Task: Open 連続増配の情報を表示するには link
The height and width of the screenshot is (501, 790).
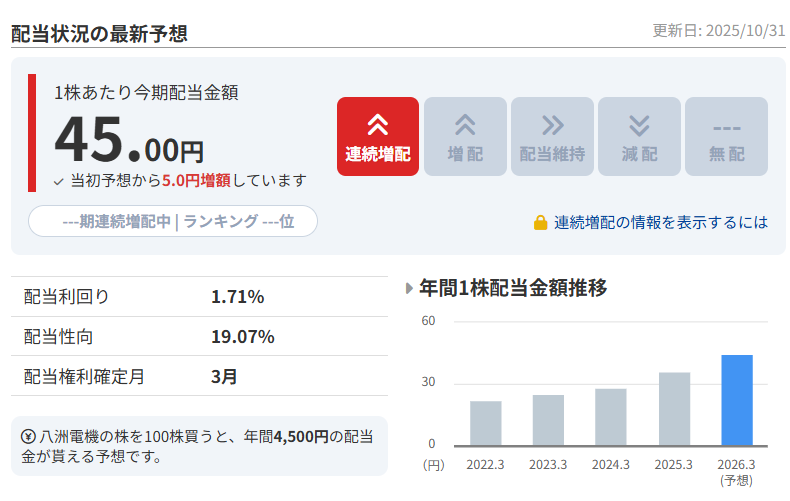Action: click(x=661, y=222)
